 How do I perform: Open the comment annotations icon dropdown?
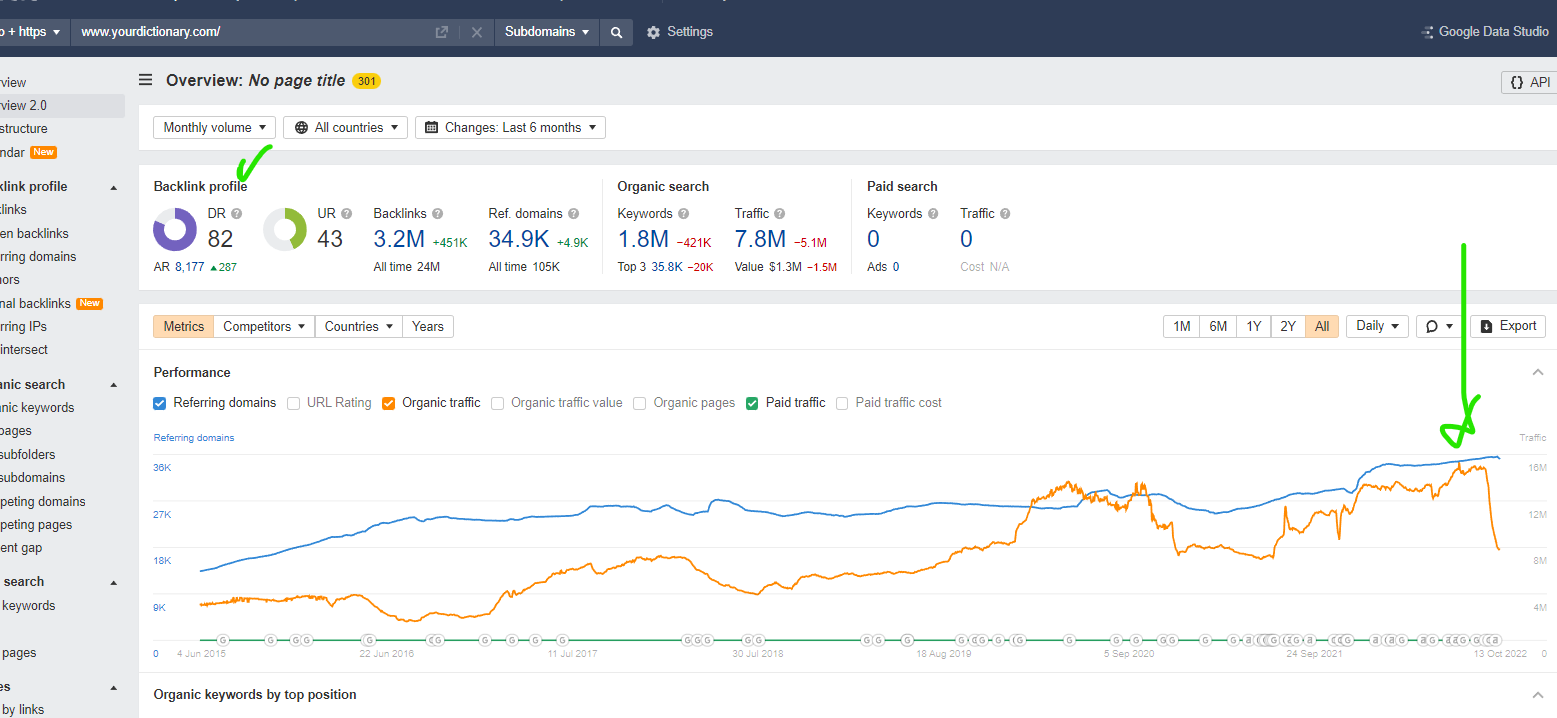pyautogui.click(x=1439, y=326)
